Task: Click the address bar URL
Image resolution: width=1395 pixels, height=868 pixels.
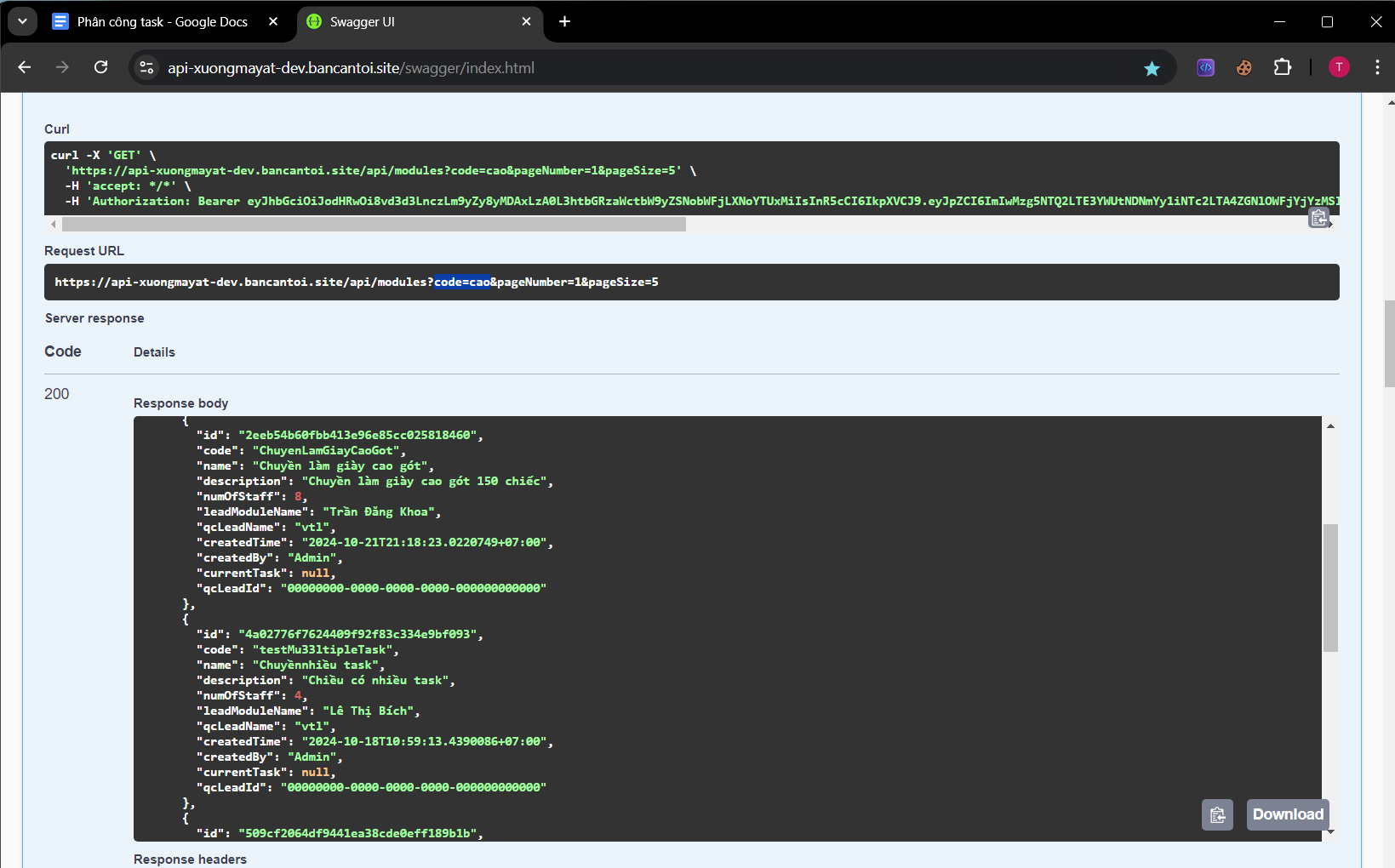Action: pyautogui.click(x=351, y=68)
